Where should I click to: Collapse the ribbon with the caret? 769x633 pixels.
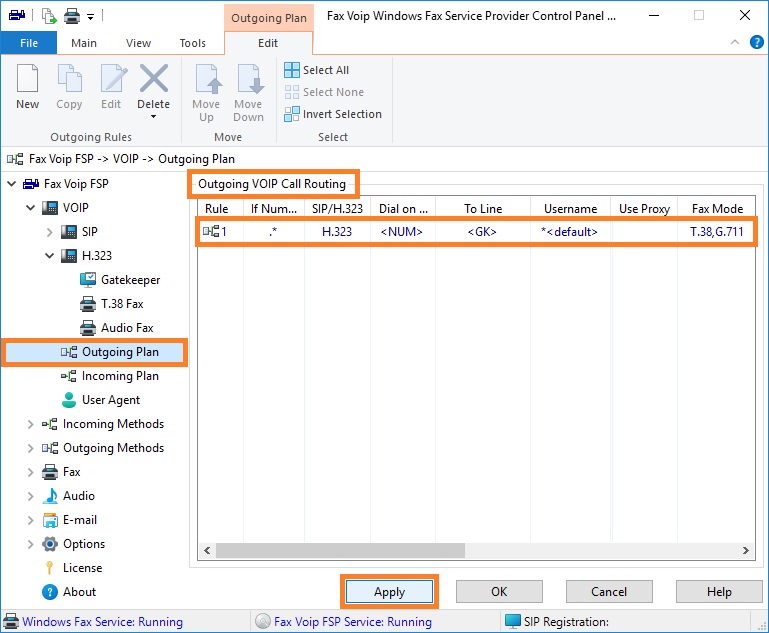pos(735,42)
